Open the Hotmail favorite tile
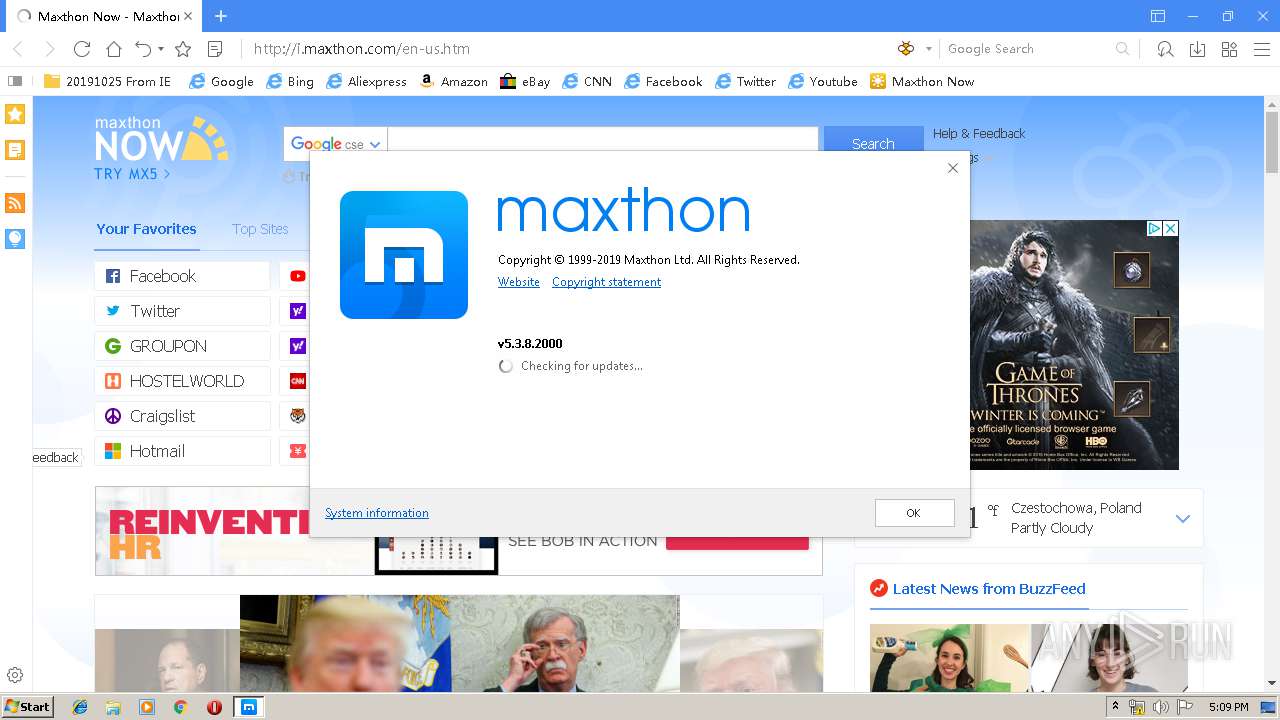 tap(183, 451)
